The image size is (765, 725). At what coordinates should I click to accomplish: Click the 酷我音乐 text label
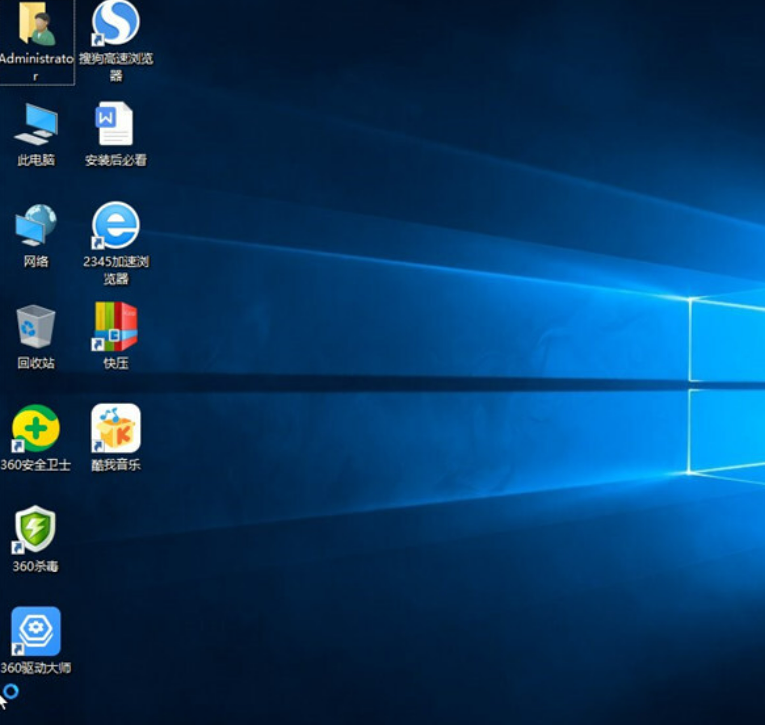(x=116, y=465)
